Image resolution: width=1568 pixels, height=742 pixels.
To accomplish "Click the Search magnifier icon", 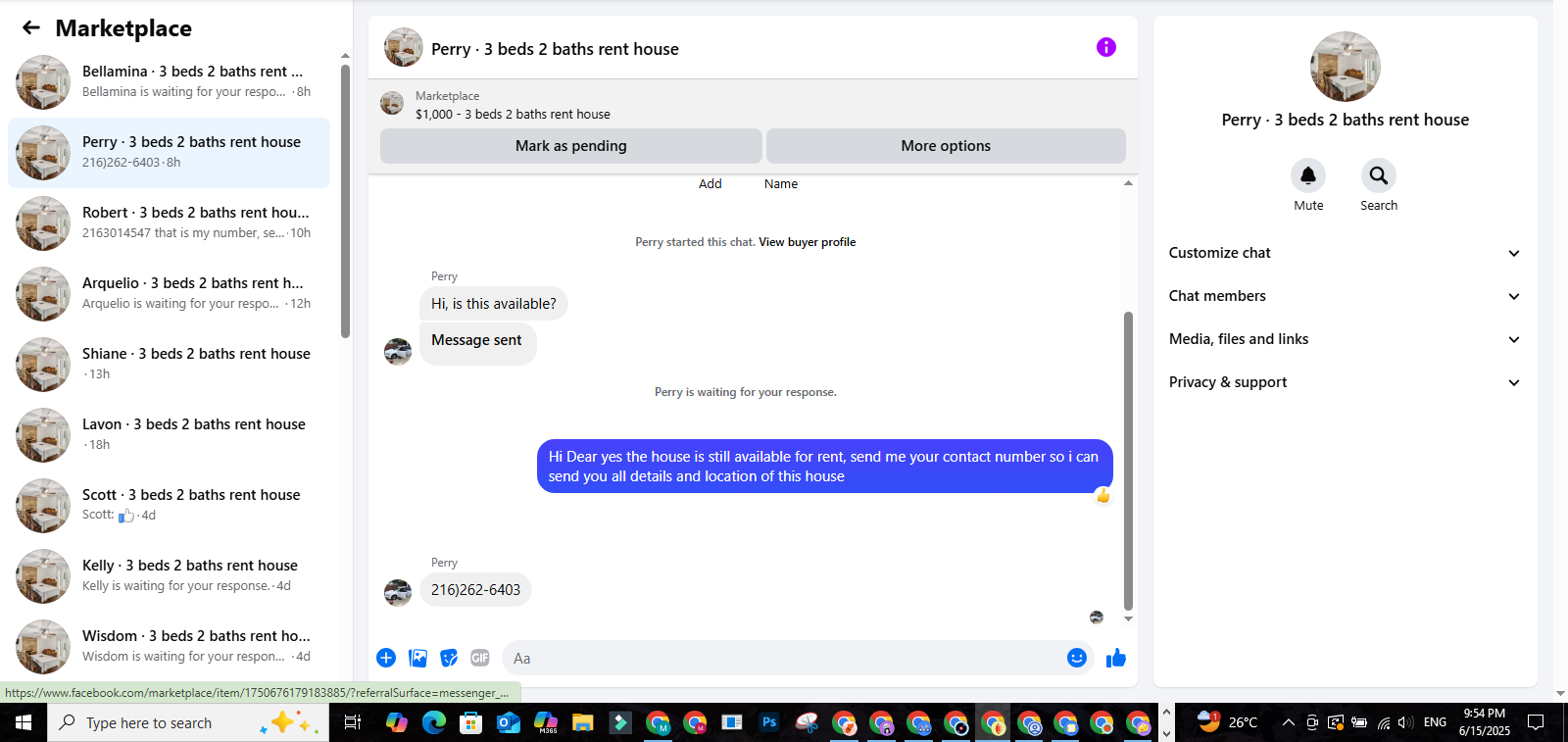I will pos(1379,175).
